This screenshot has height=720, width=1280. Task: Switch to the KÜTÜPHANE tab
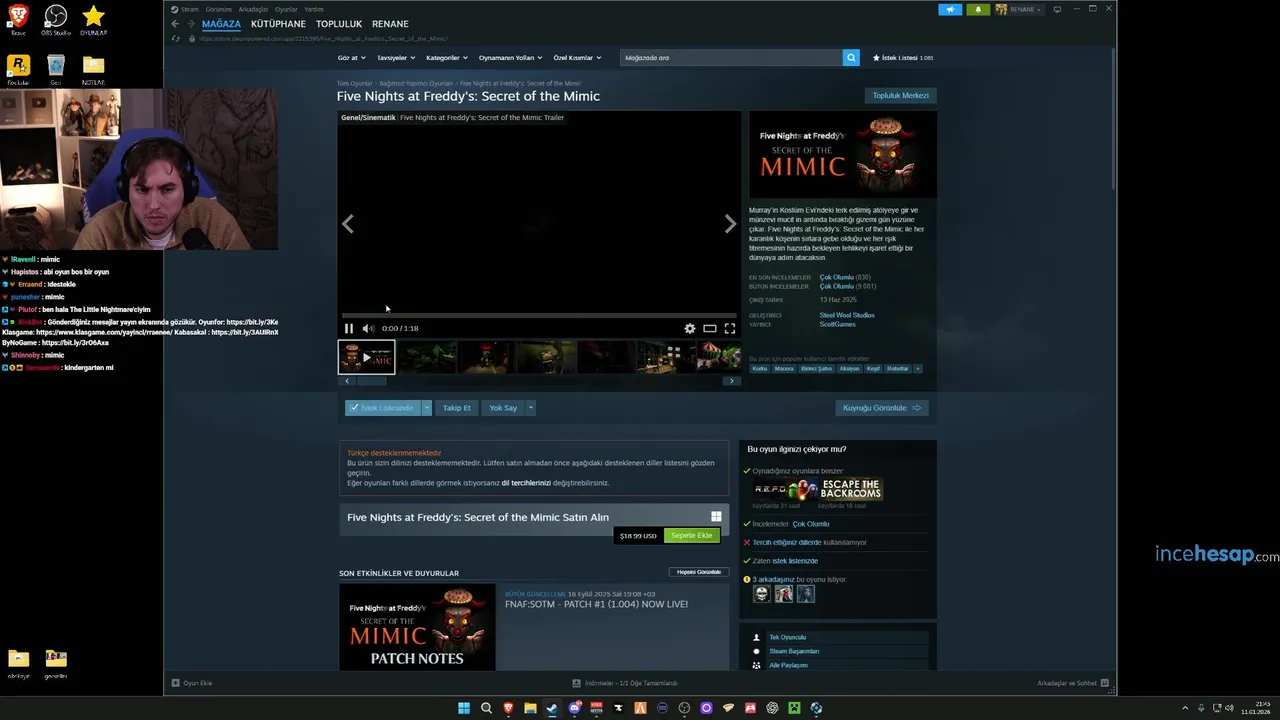click(x=278, y=24)
